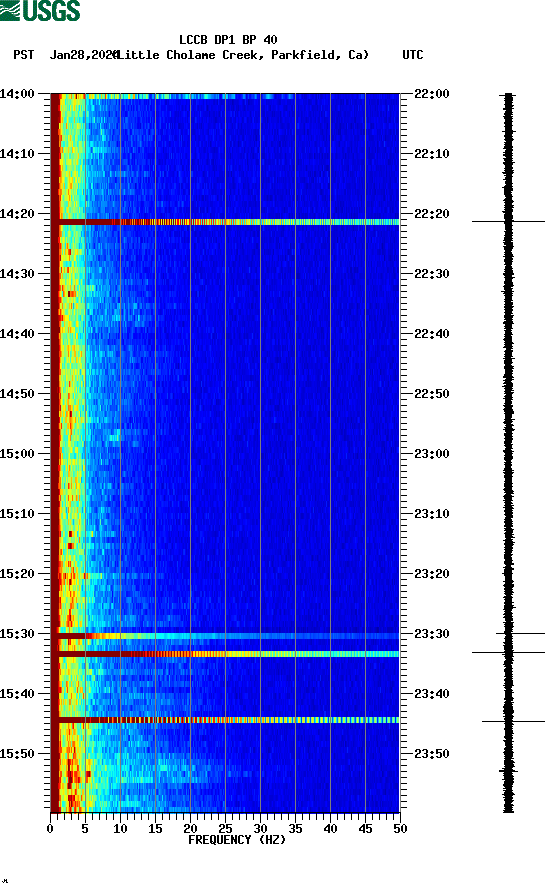The height and width of the screenshot is (892, 552).
Task: Click the 14:40 PST time label
Action: [x=17, y=334]
